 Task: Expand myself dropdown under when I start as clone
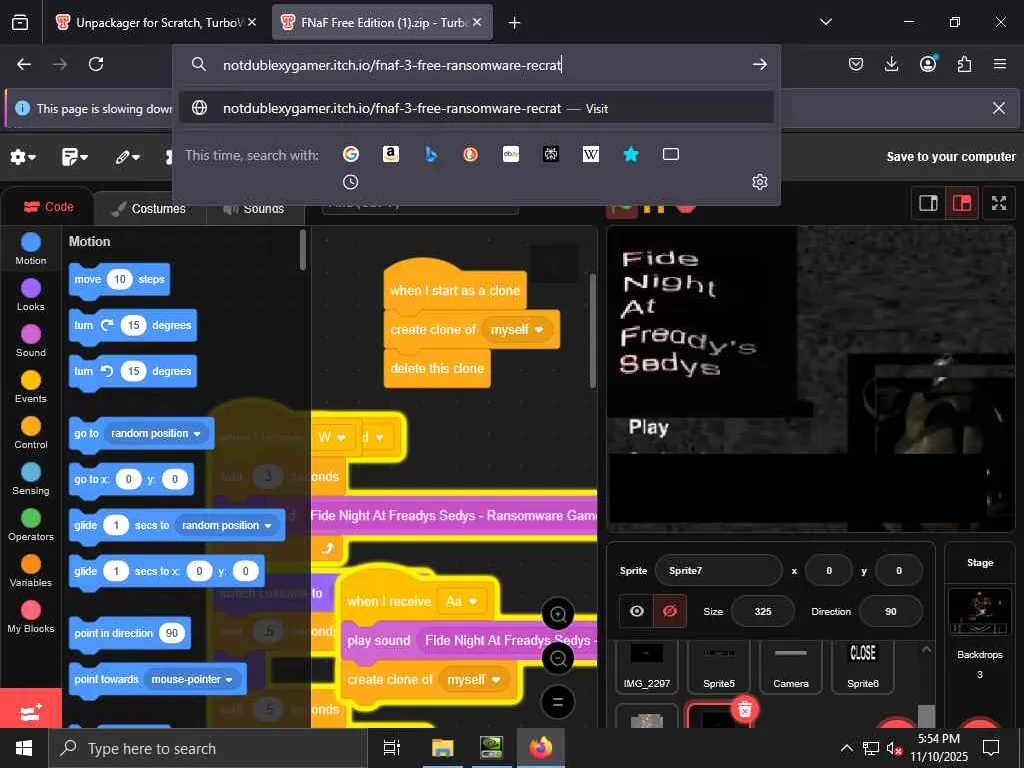pos(517,330)
